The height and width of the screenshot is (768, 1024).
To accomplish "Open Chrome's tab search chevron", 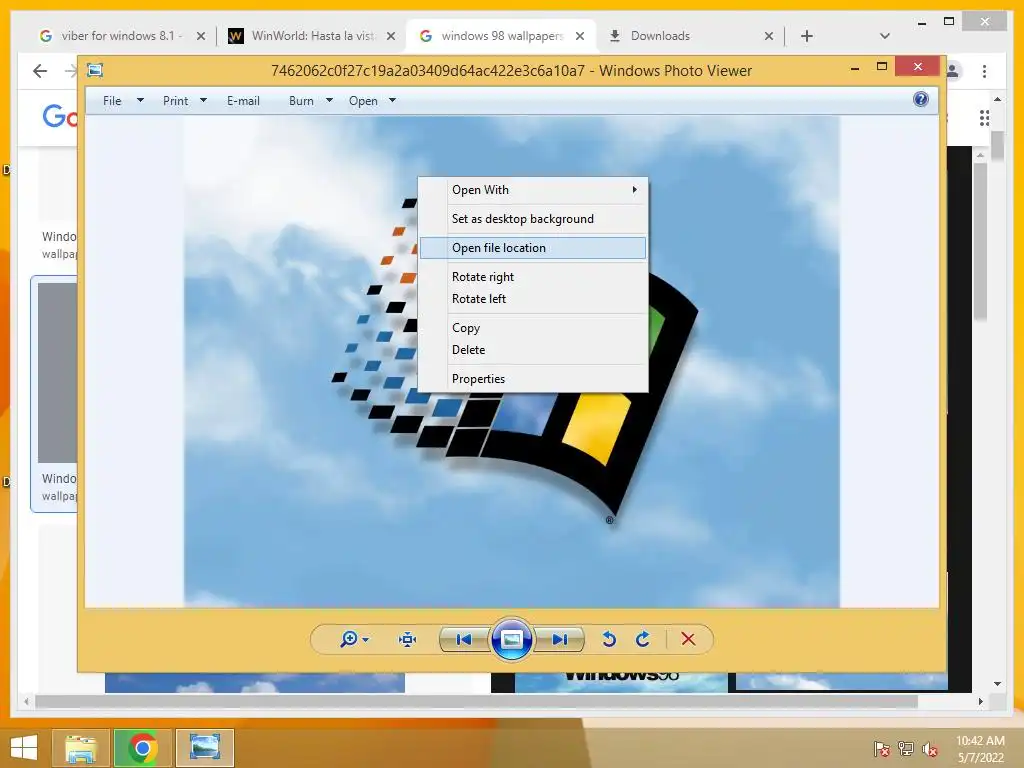I will (884, 36).
